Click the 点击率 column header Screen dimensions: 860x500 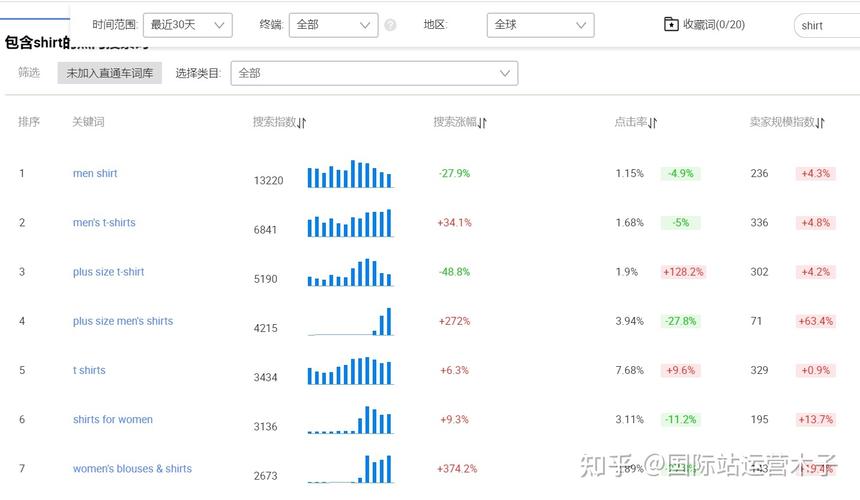[x=631, y=122]
